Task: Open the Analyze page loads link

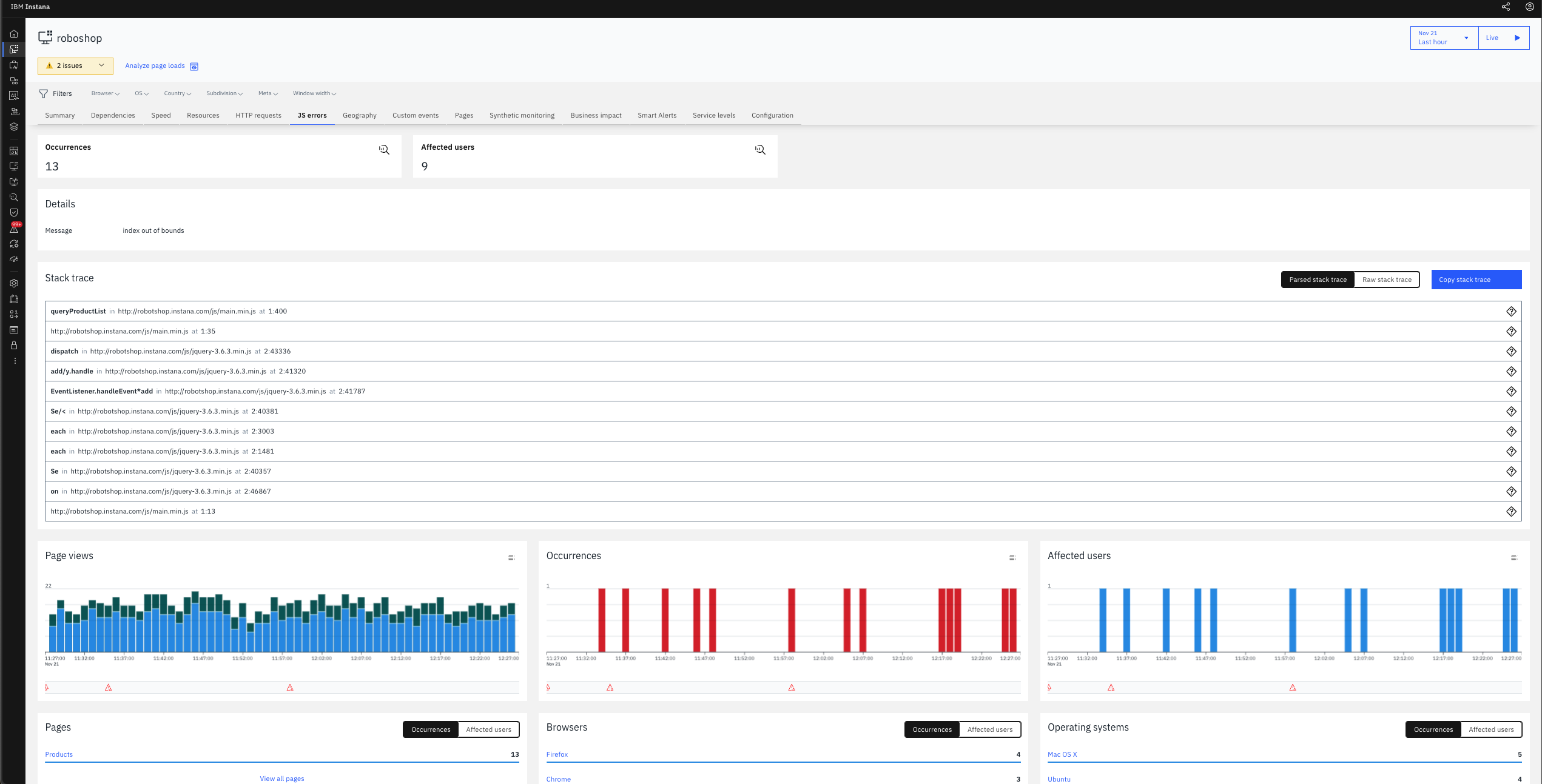Action: pyautogui.click(x=155, y=65)
